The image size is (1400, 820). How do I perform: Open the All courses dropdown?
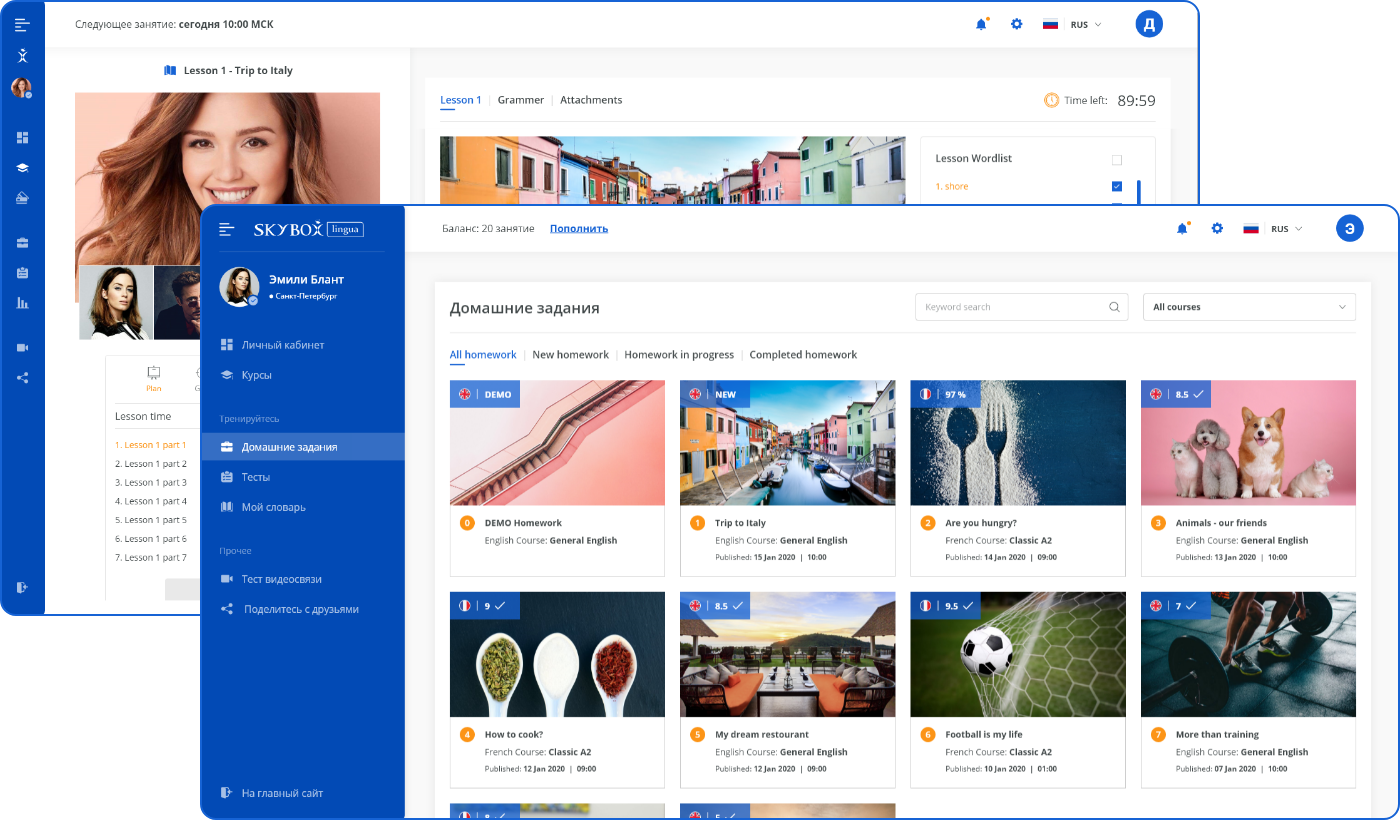pos(1249,307)
